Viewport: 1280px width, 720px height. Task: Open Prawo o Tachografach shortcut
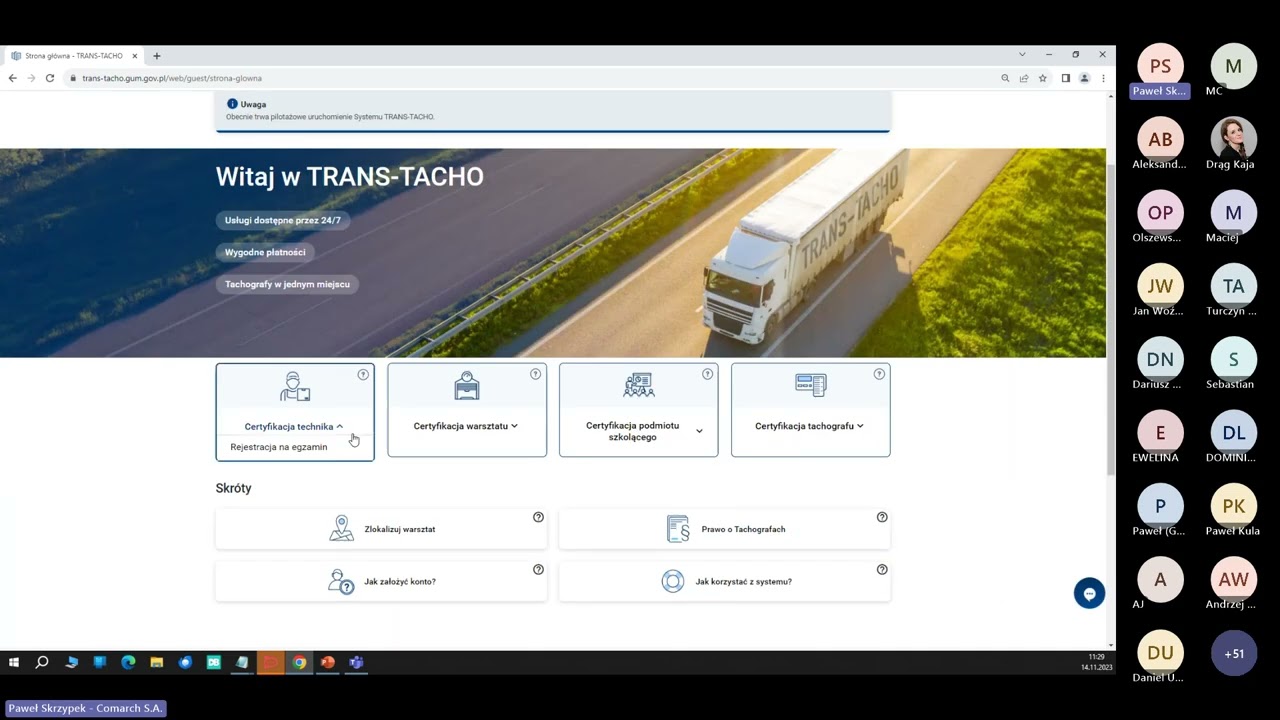coord(725,529)
